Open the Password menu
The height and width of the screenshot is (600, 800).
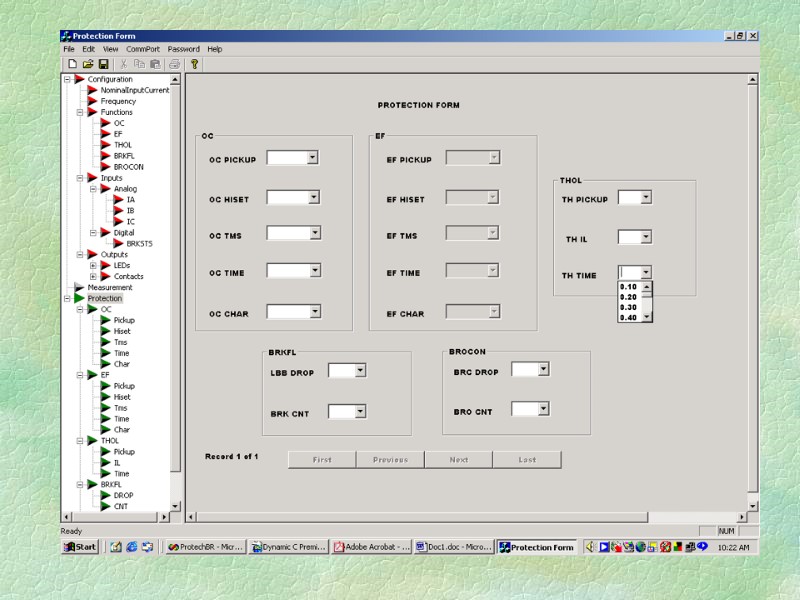183,49
